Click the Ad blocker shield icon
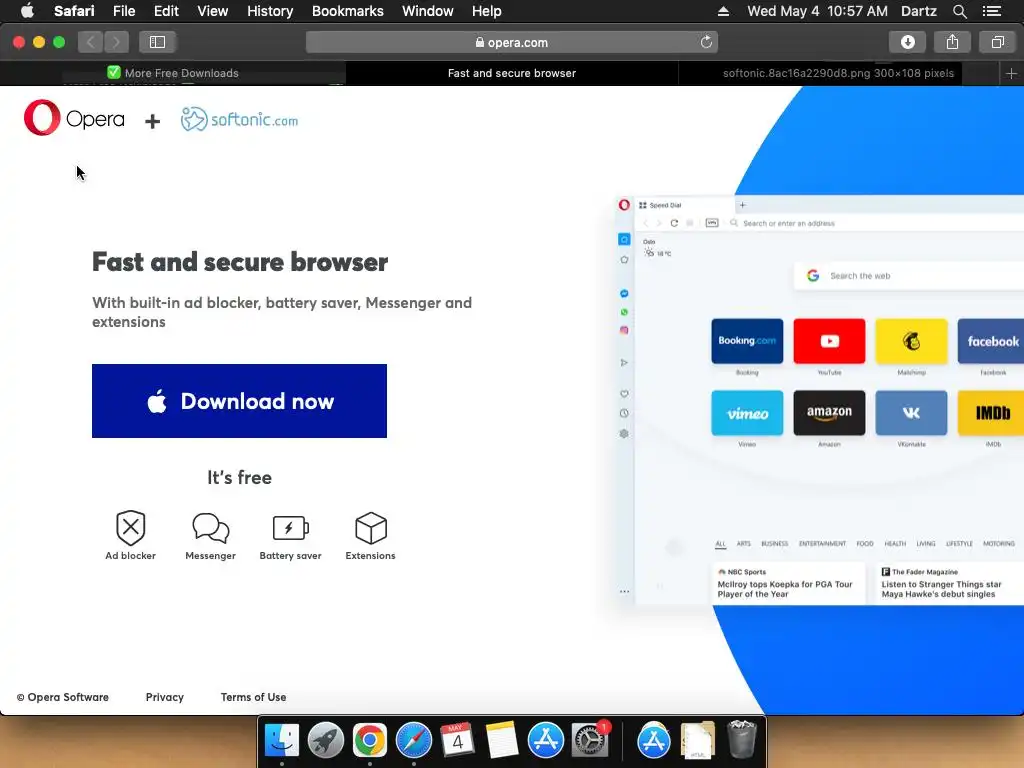 coord(131,528)
